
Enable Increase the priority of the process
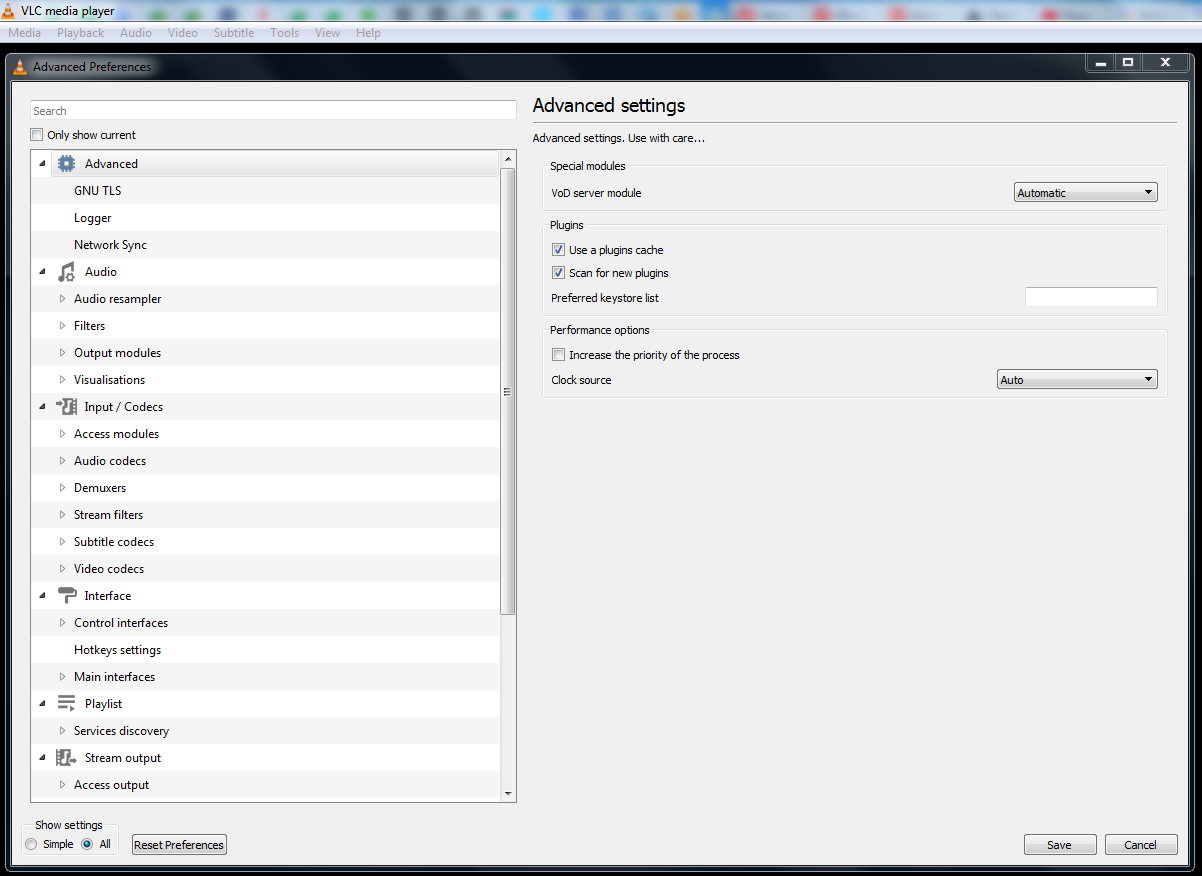point(558,355)
